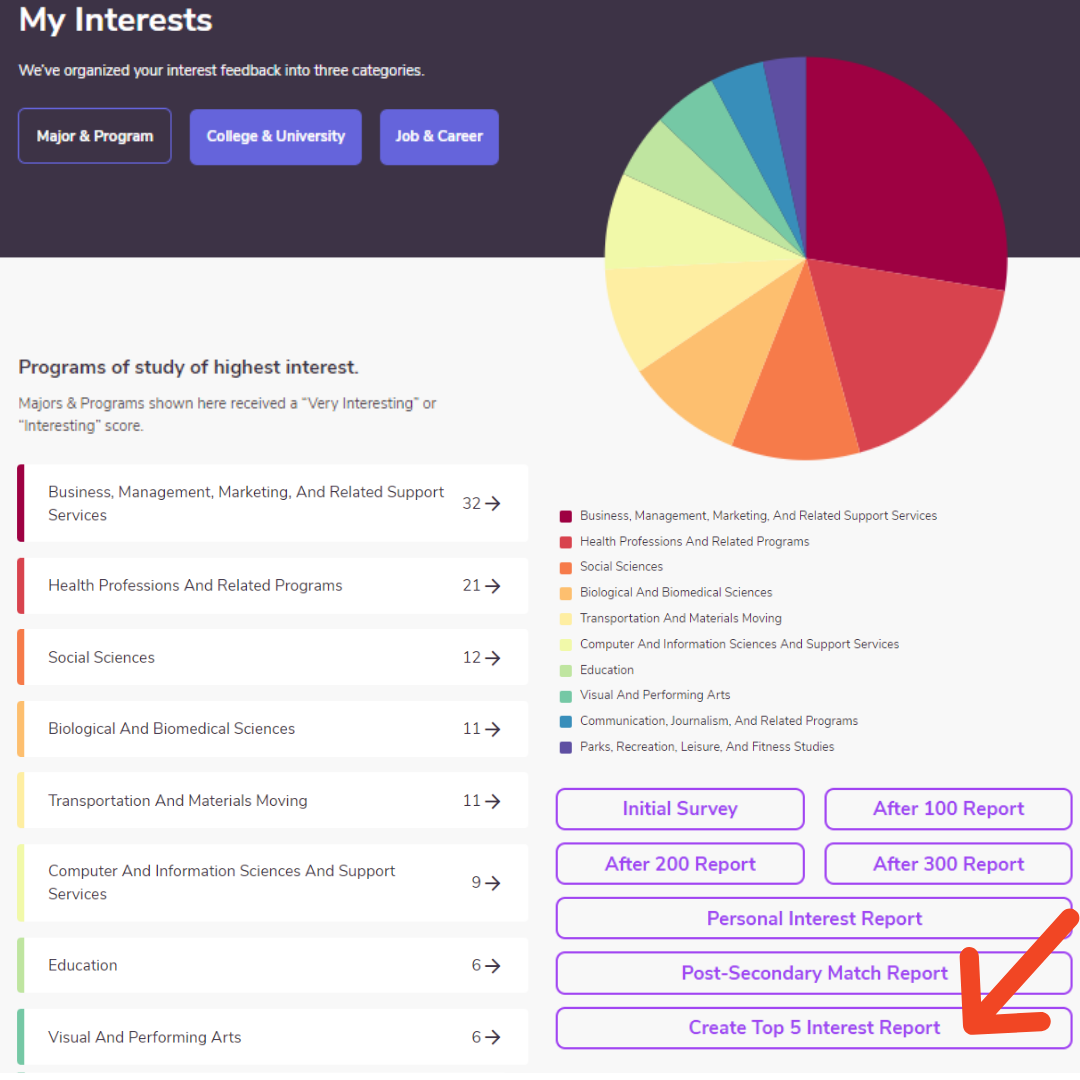
Task: Click Parks, Recreation legend purple swatch
Action: tap(565, 747)
